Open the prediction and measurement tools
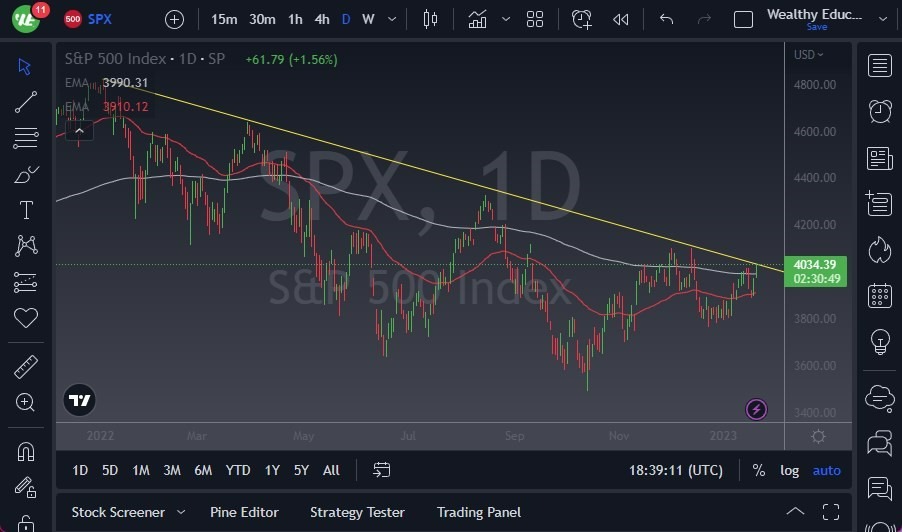This screenshot has width=902, height=532. [x=25, y=282]
